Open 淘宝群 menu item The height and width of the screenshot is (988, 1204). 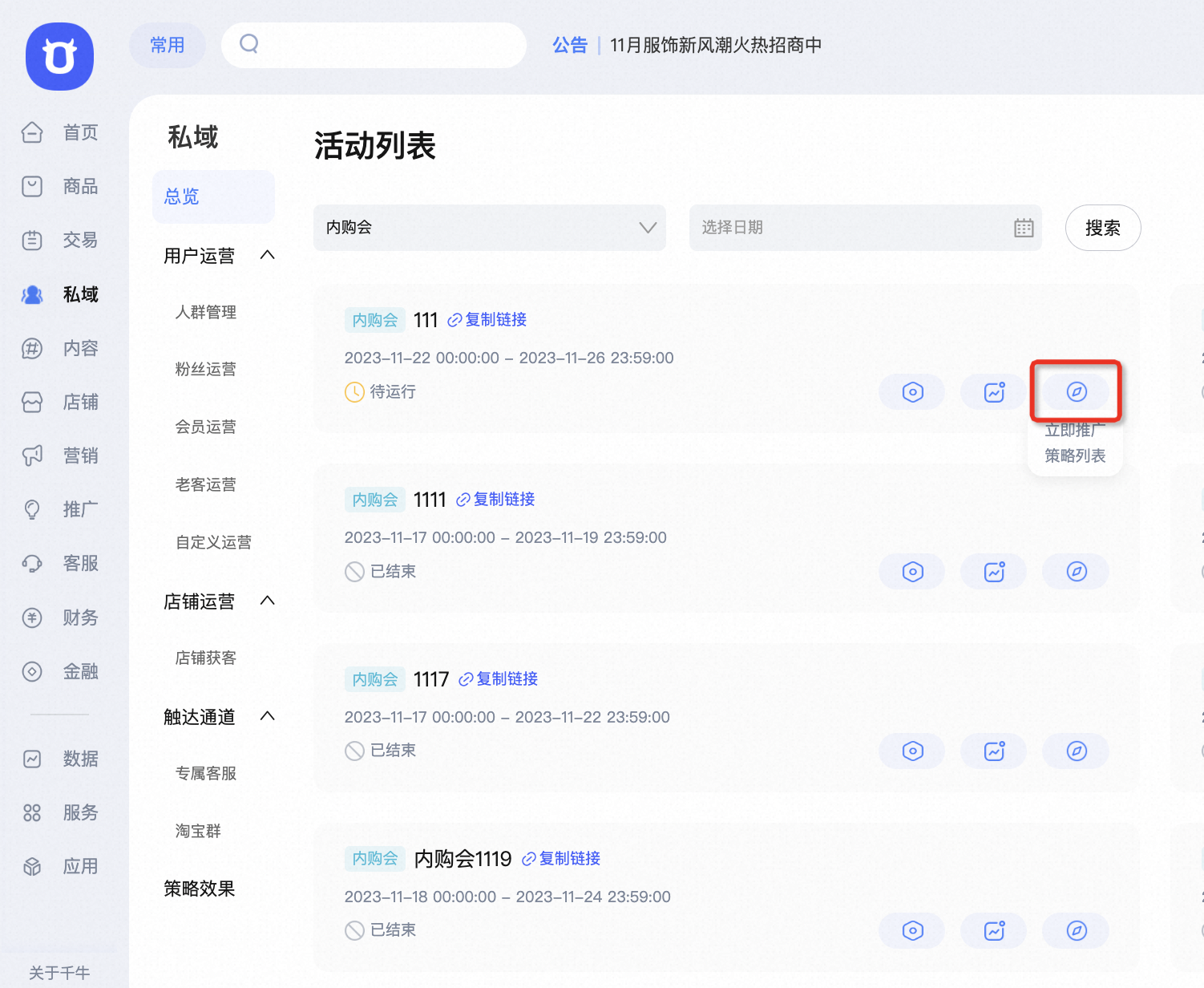point(198,831)
